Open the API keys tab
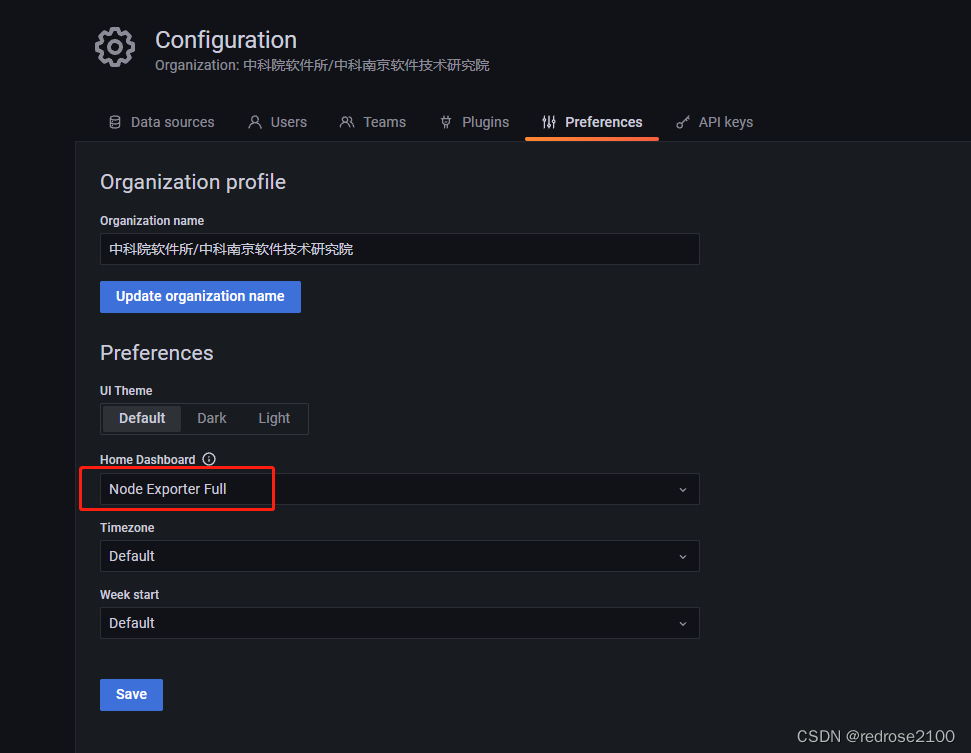 pyautogui.click(x=725, y=122)
